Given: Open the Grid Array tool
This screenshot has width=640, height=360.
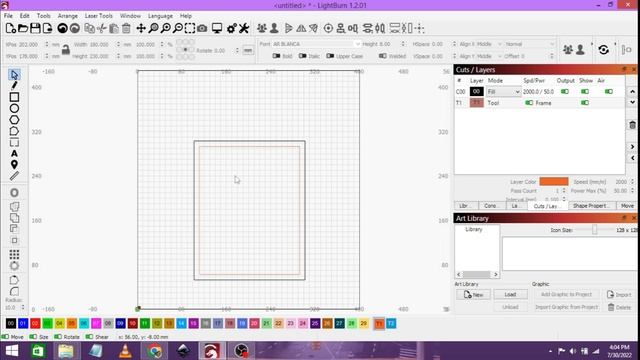Looking at the screenshot, I should [14, 255].
